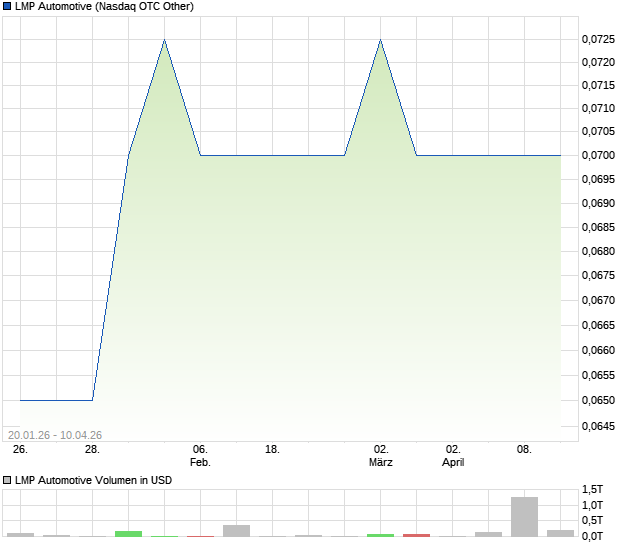Click the 0,0690 price axis label
The width and height of the screenshot is (620, 546).
click(x=598, y=203)
